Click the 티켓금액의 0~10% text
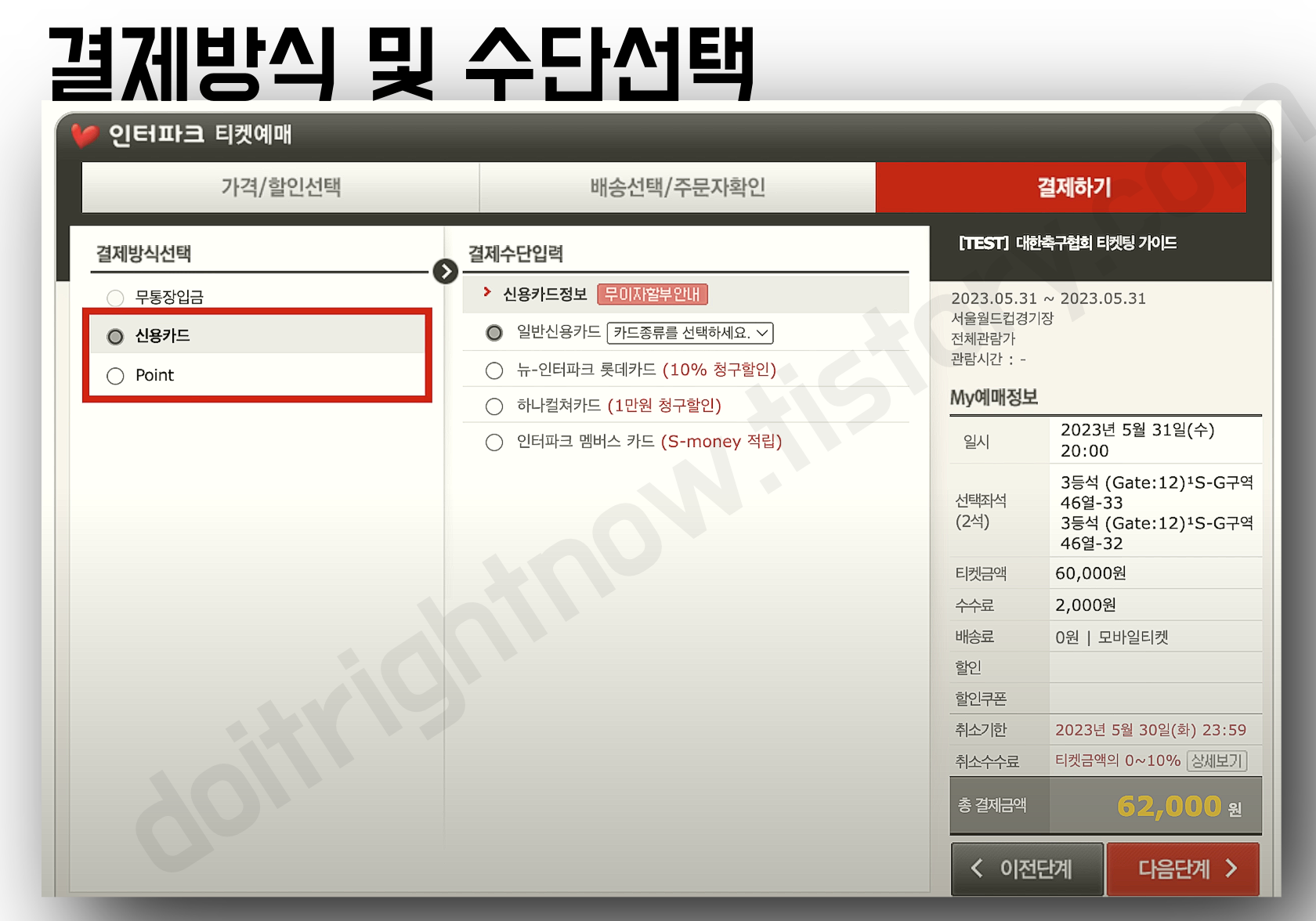The width and height of the screenshot is (1316, 921). tap(1118, 760)
